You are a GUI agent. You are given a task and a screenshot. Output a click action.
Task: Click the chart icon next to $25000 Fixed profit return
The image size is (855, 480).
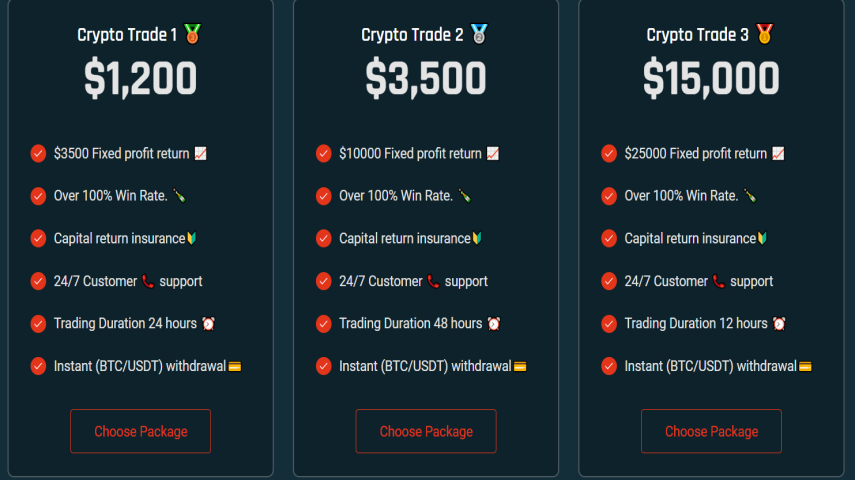[x=778, y=154]
